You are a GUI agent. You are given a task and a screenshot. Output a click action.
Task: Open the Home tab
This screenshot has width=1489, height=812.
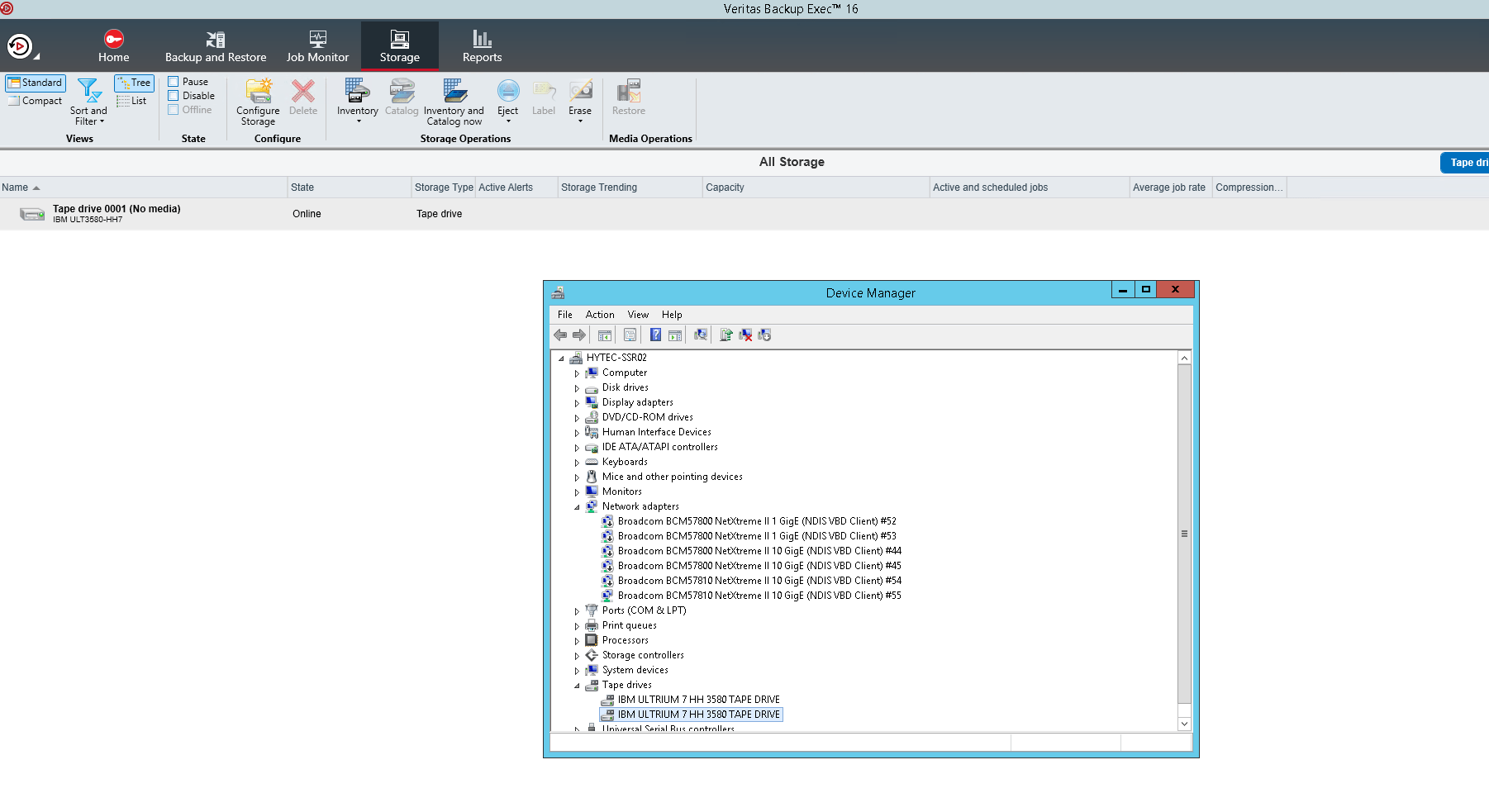point(114,46)
